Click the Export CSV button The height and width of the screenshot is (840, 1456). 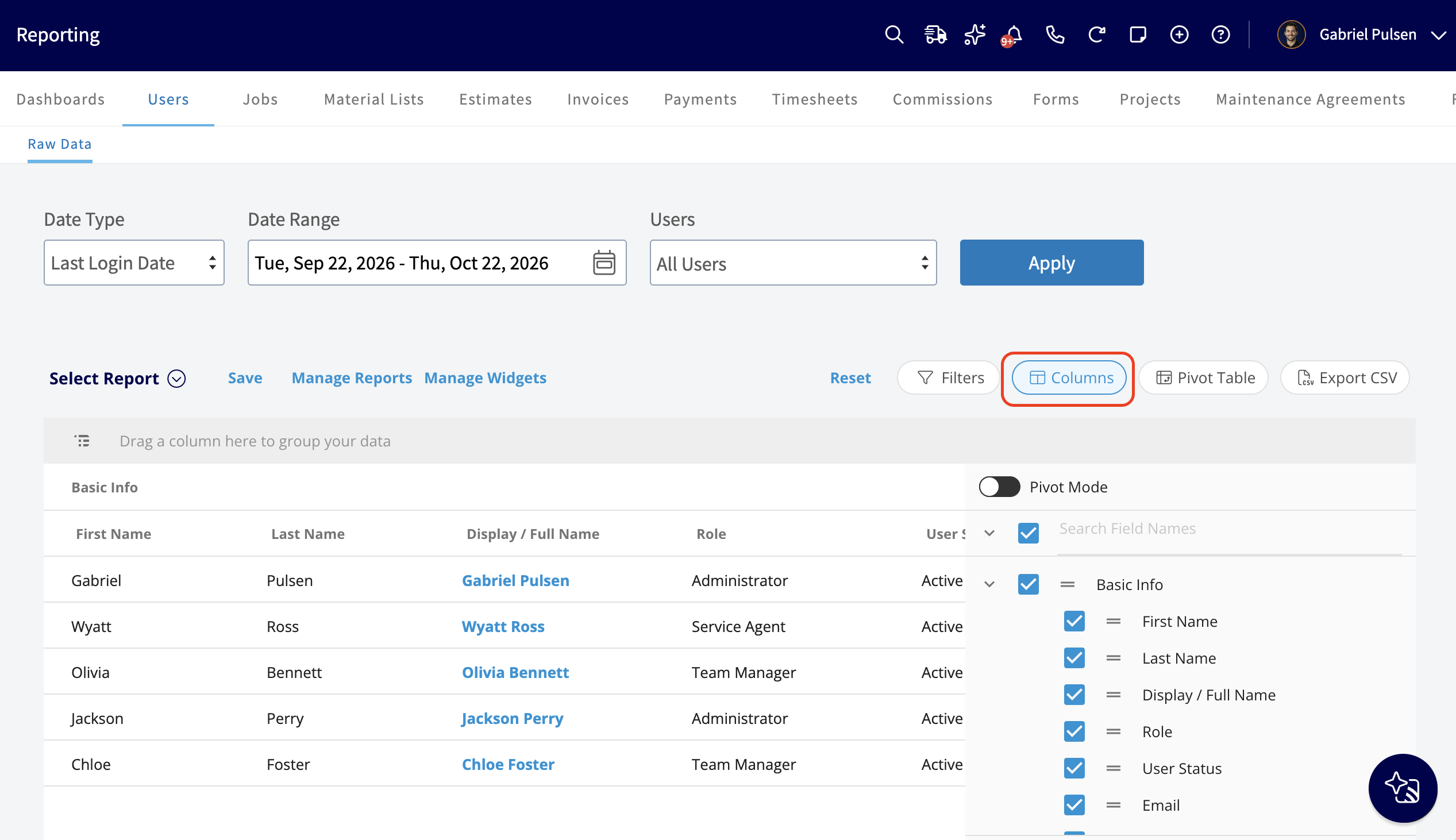click(x=1345, y=378)
